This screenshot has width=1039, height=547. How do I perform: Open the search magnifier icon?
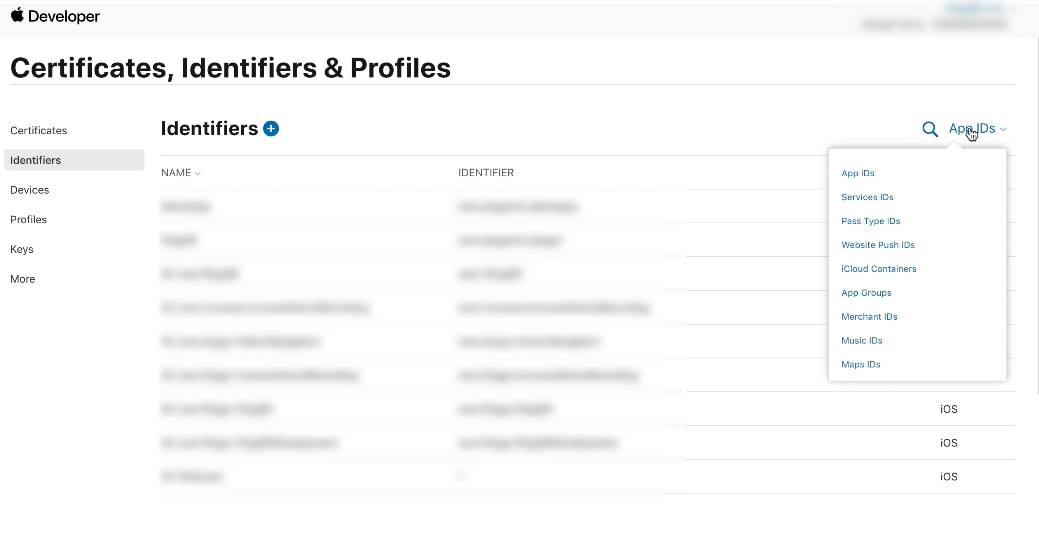[930, 129]
